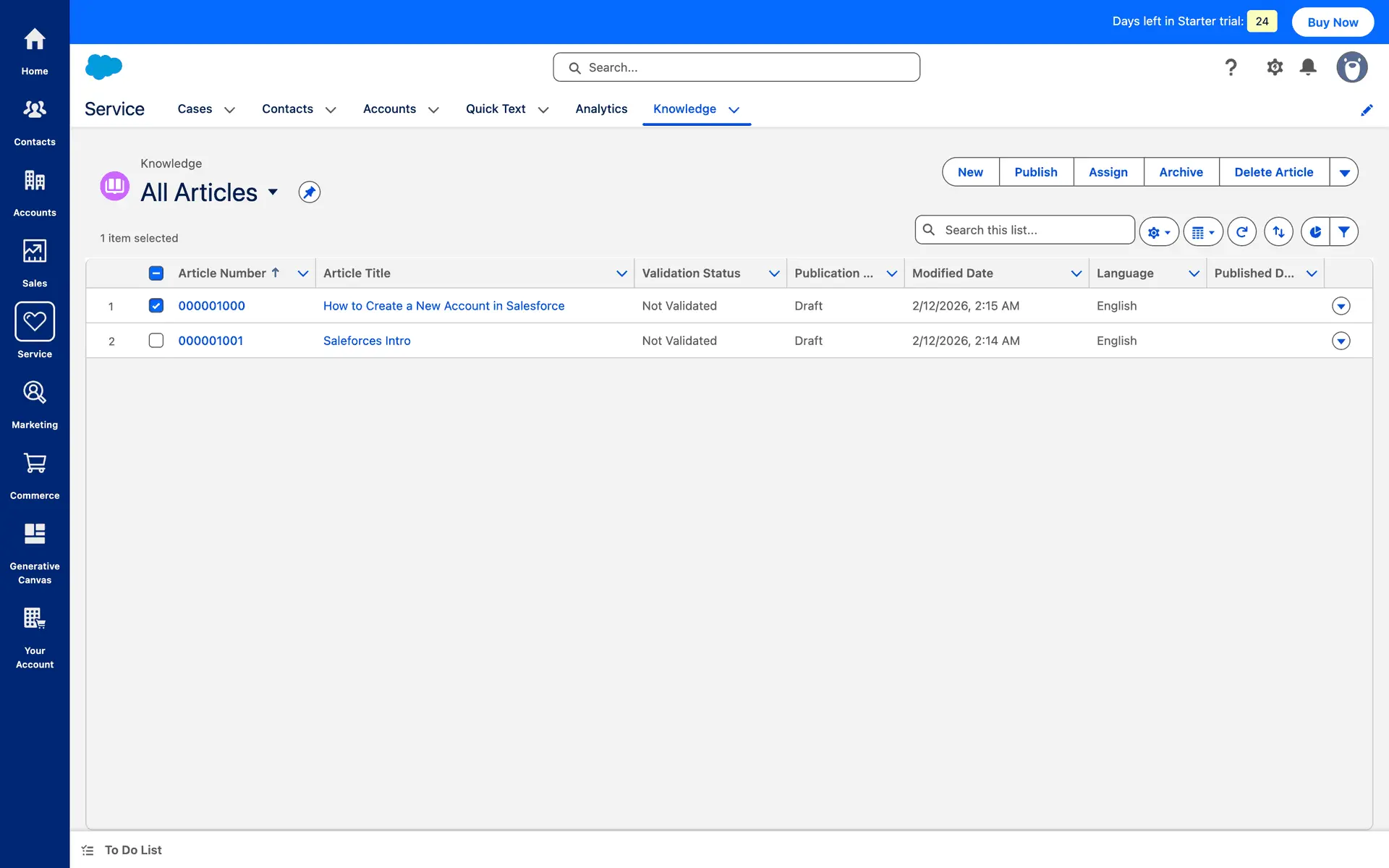Click the Publish button
This screenshot has width=1389, height=868.
(x=1035, y=172)
